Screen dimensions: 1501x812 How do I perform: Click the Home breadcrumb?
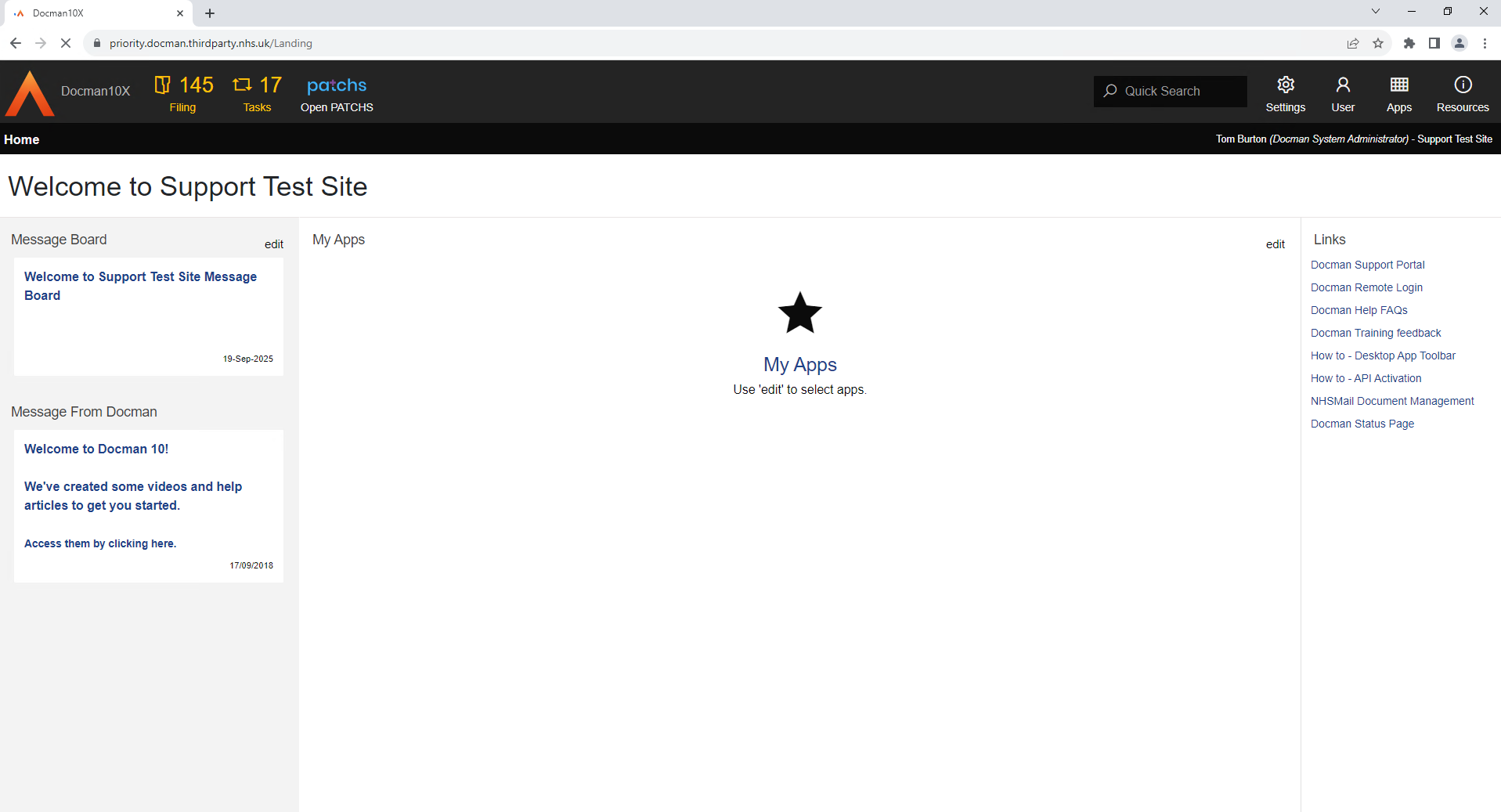tap(21, 139)
